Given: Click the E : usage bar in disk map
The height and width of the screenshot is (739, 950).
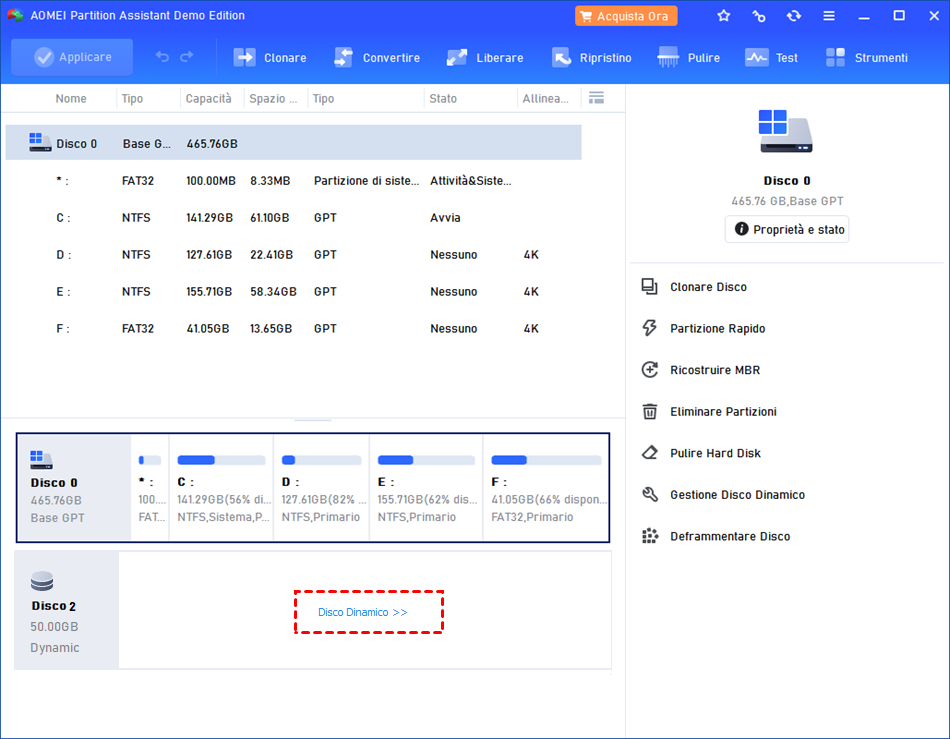Looking at the screenshot, I should coord(426,460).
